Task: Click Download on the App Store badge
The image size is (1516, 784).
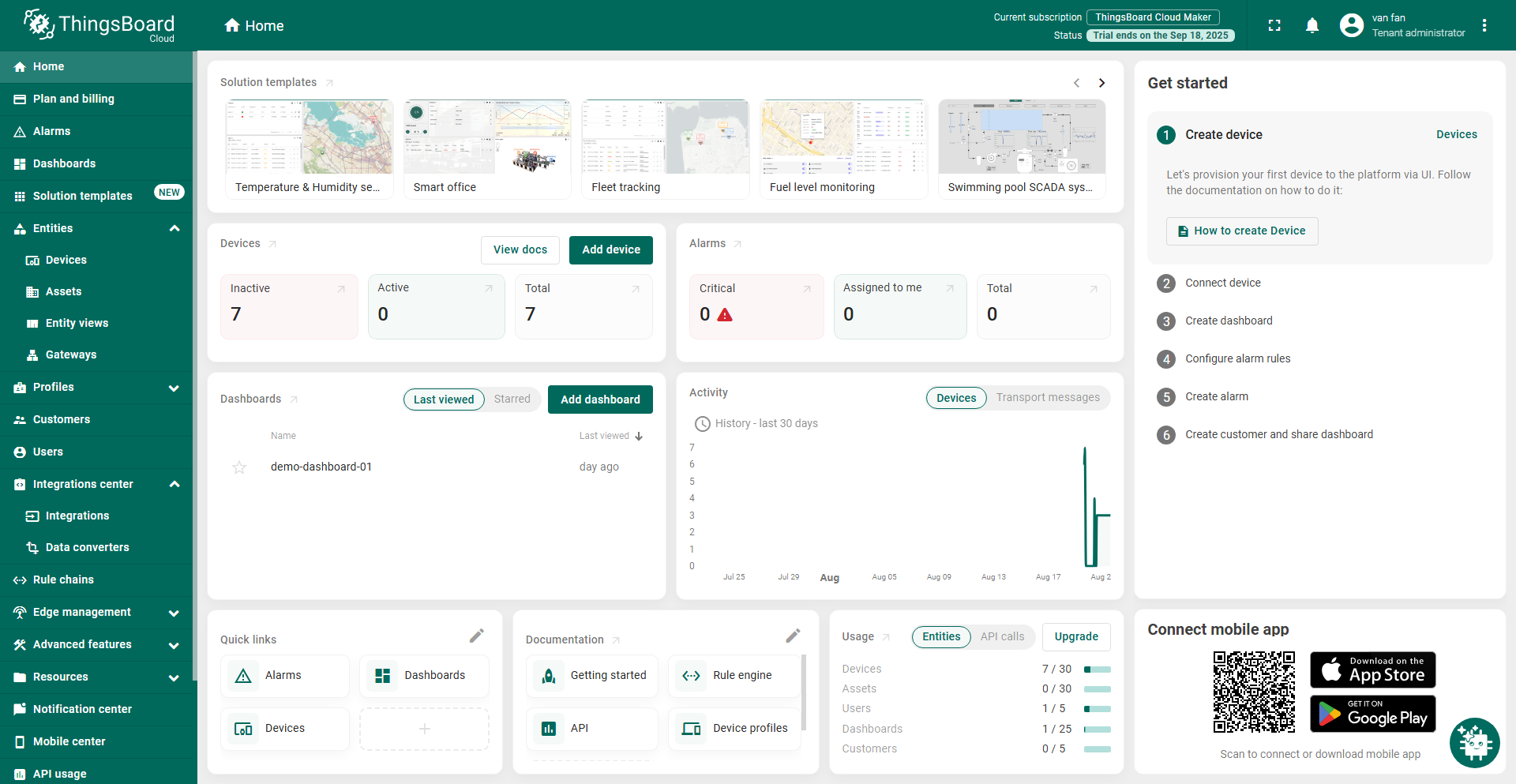Action: pos(1373,670)
